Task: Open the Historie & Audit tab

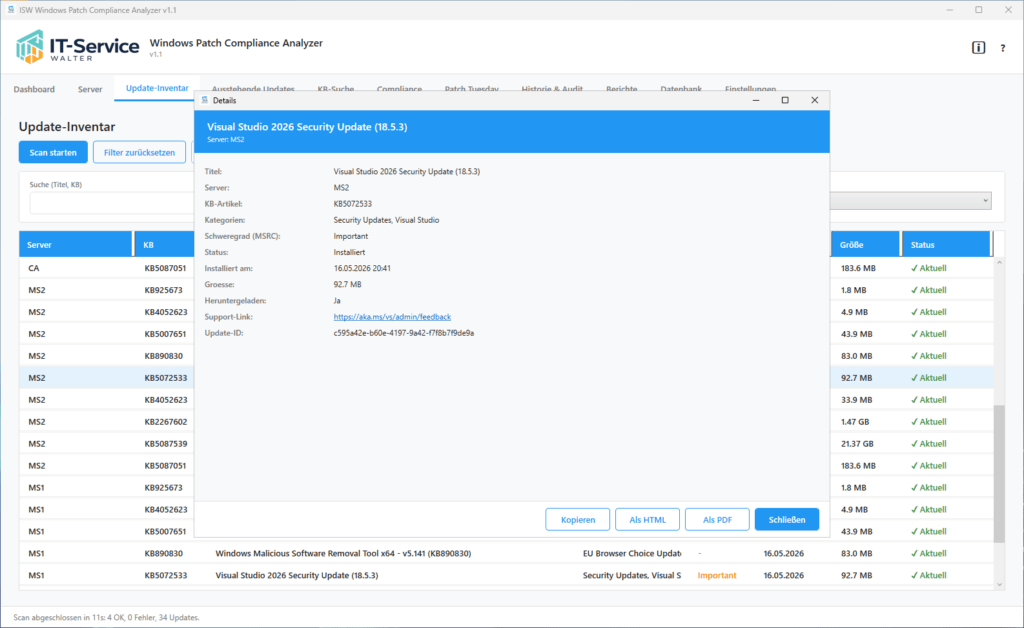Action: pos(552,89)
